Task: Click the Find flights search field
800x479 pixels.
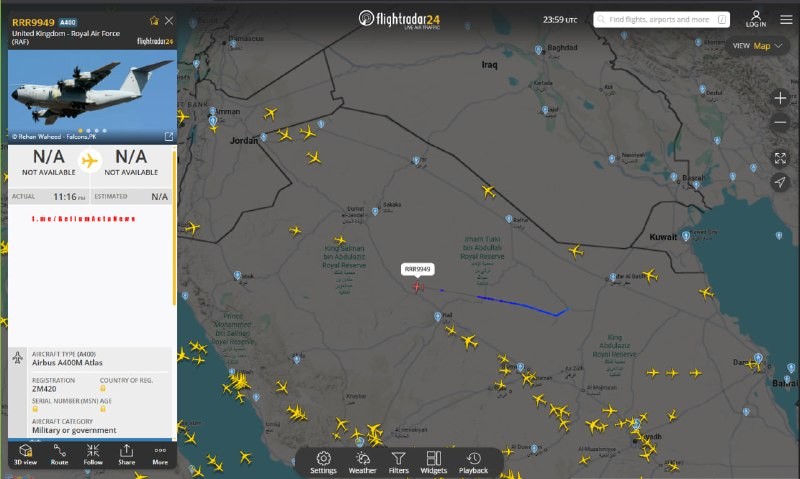Action: (x=660, y=19)
